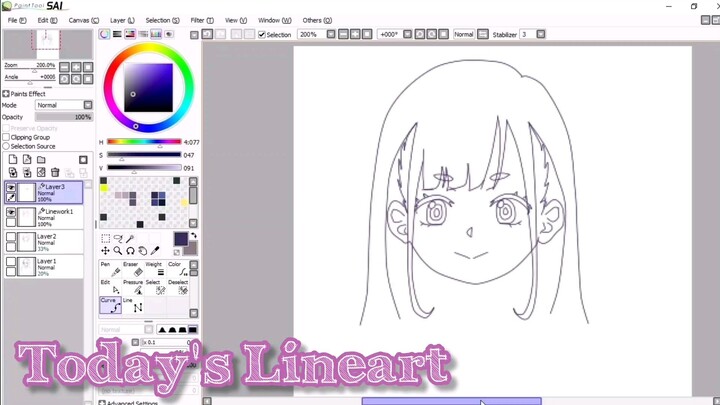
Task: Open the View menu
Action: (236, 20)
